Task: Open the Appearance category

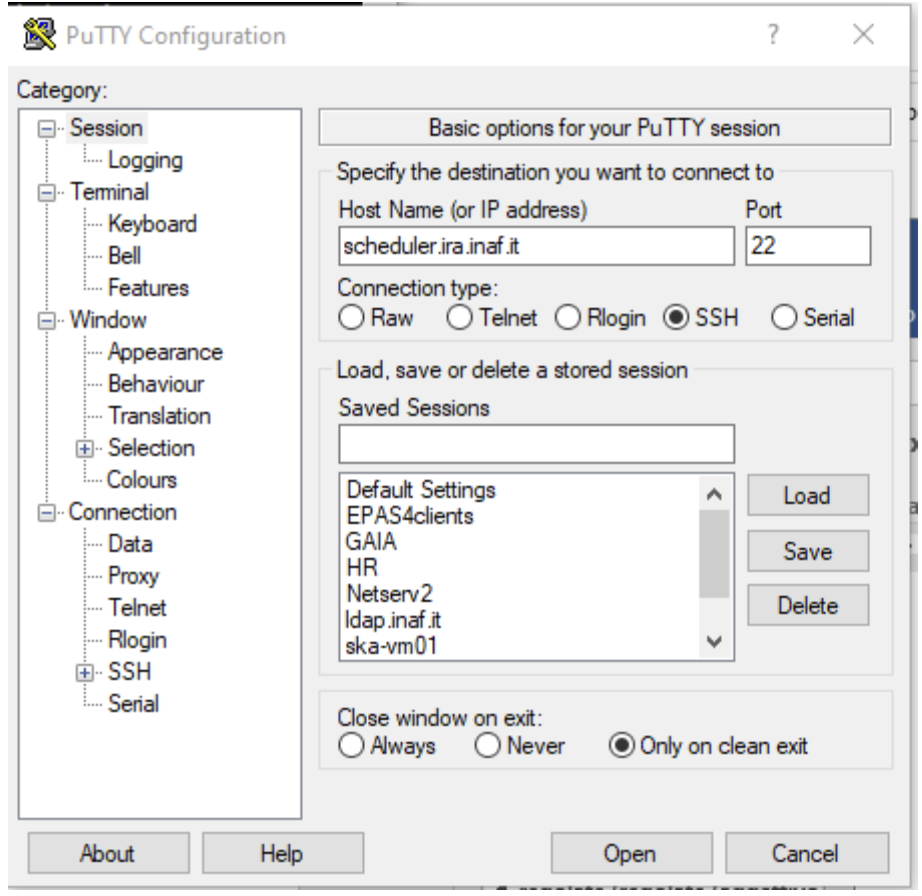Action: 165,352
